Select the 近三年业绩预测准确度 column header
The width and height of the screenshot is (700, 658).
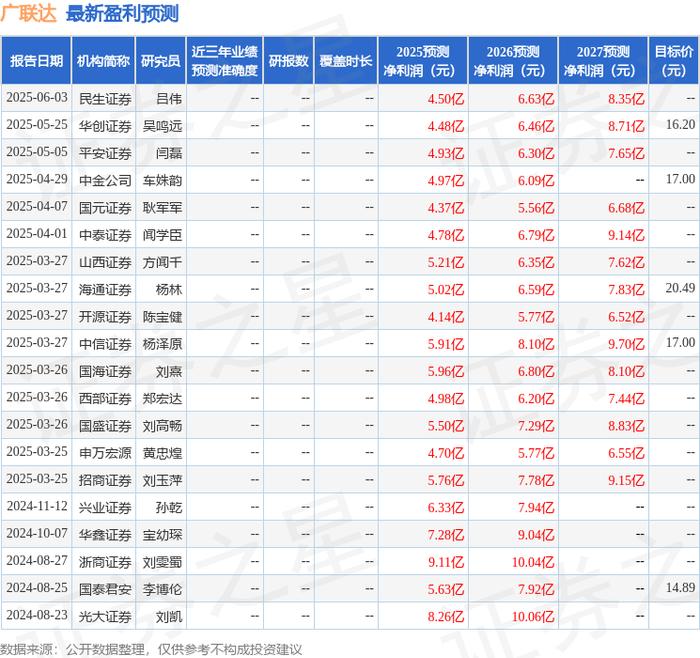(x=225, y=61)
